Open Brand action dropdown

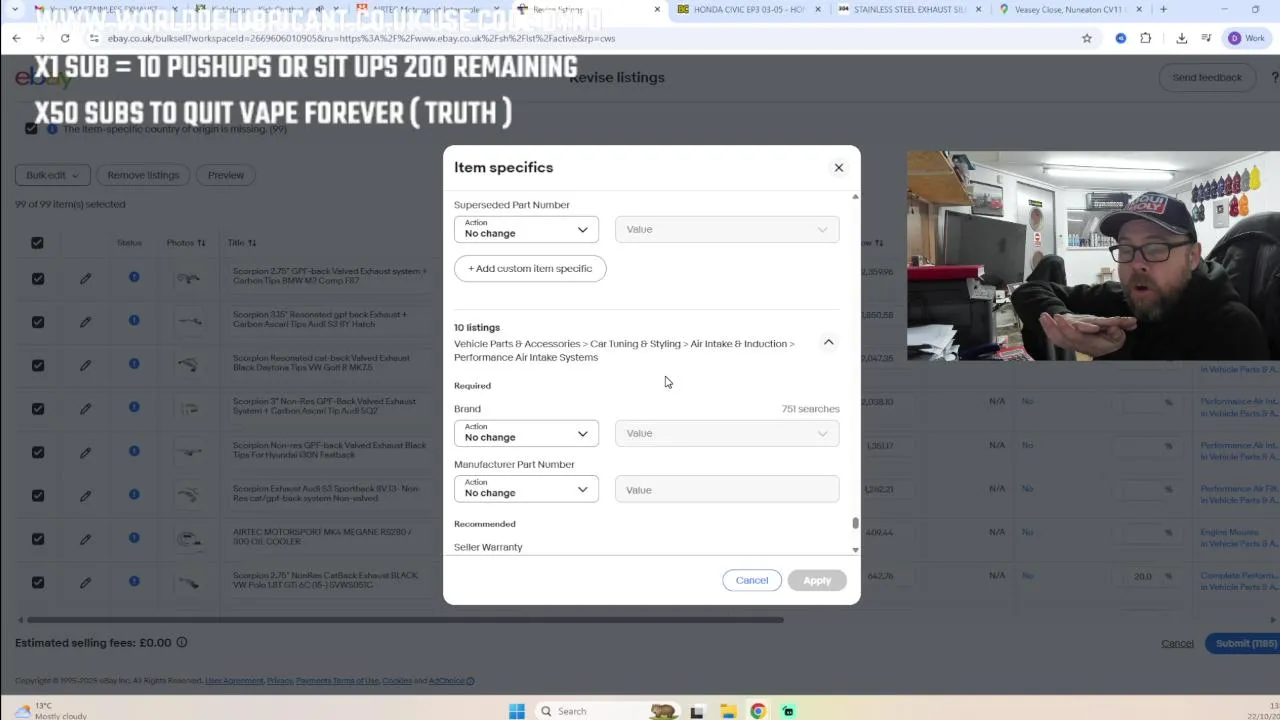coord(526,433)
